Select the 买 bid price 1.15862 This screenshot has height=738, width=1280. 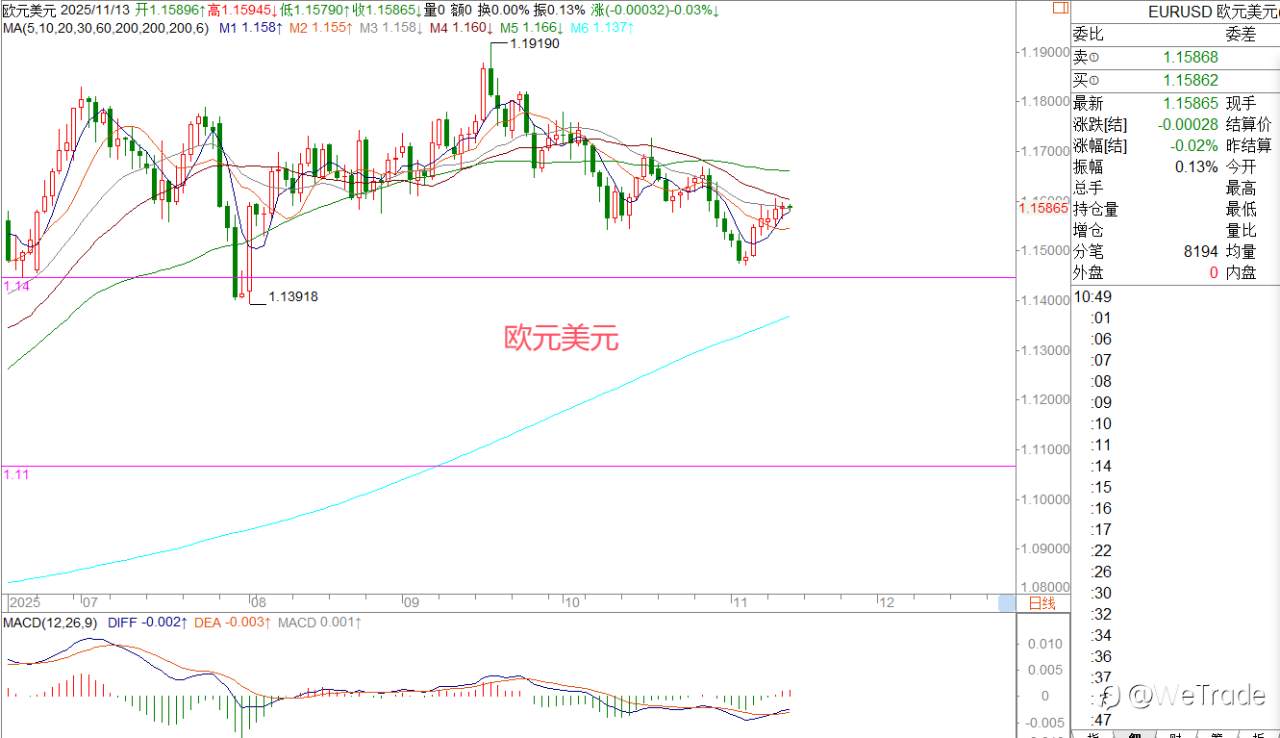point(1191,80)
